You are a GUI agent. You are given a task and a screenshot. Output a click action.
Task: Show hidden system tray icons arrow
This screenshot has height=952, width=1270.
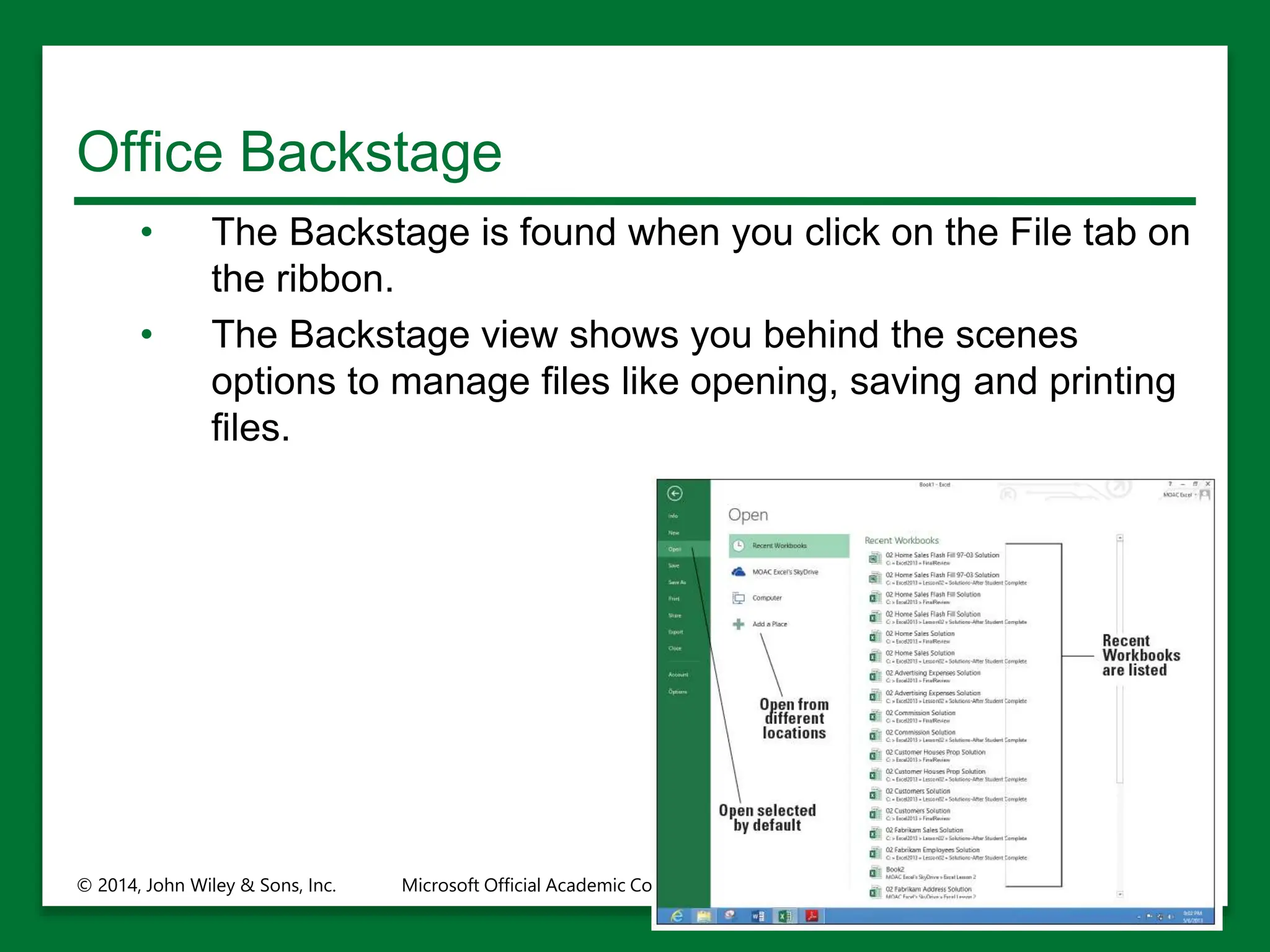click(x=1139, y=917)
